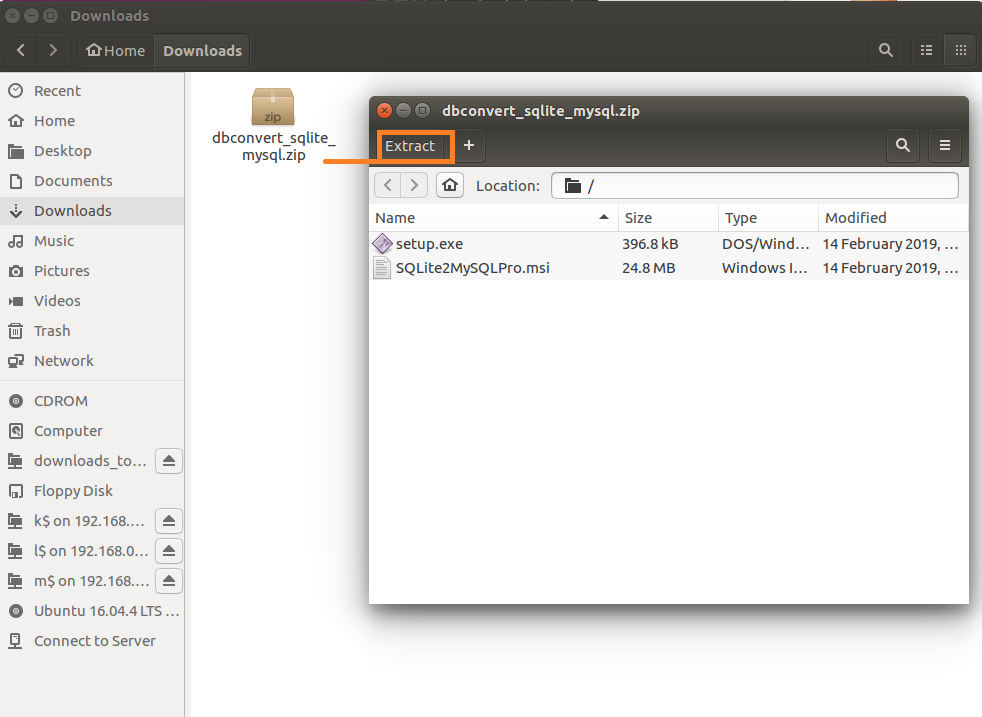Go forward in Files window
The width and height of the screenshot is (982, 717).
pyautogui.click(x=53, y=50)
